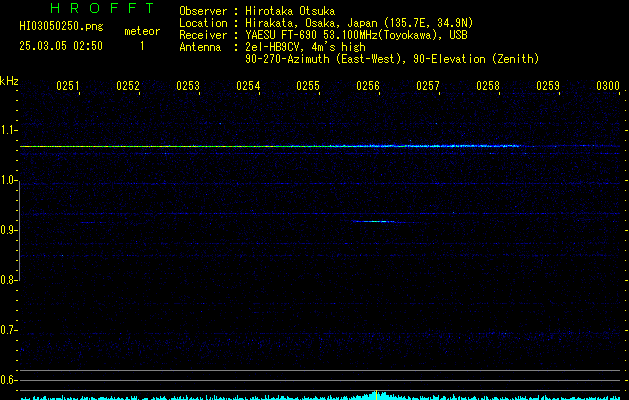Image resolution: width=629 pixels, height=400 pixels.
Task: Click the 1.0 kHz axis label
Action: [8, 180]
